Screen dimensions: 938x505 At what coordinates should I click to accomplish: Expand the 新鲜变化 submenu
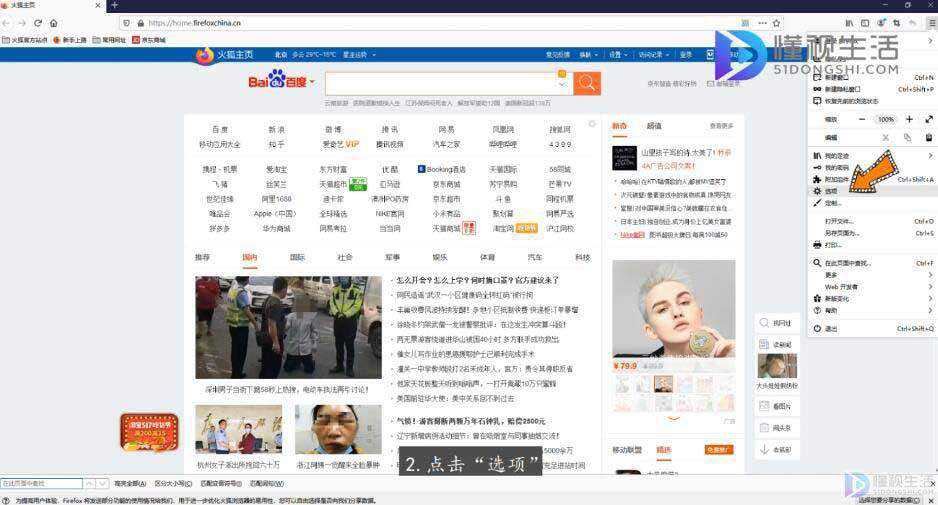(x=872, y=298)
